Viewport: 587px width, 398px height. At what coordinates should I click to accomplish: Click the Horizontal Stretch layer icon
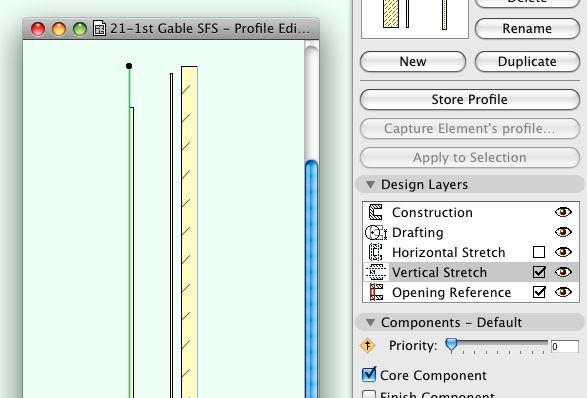point(375,252)
